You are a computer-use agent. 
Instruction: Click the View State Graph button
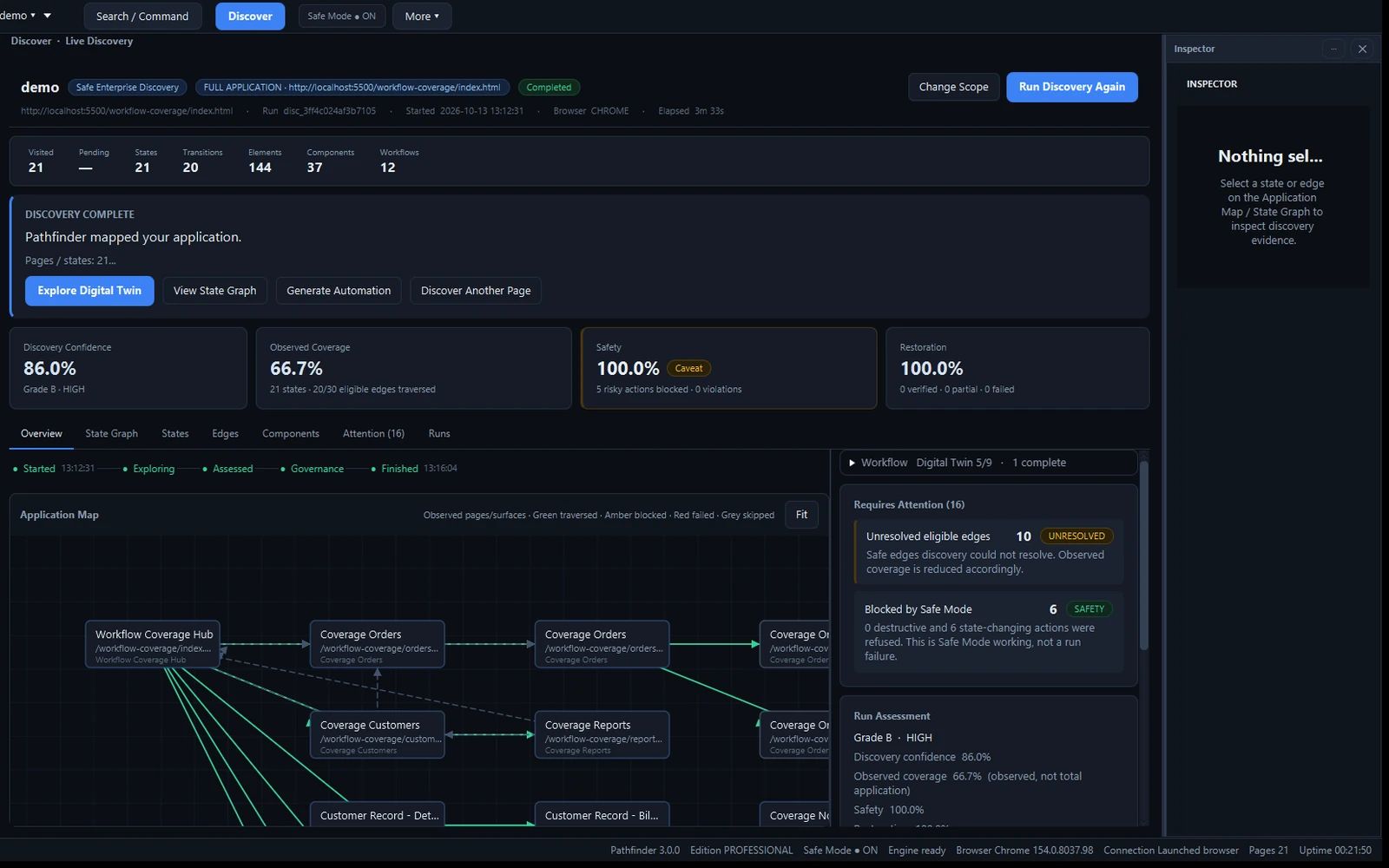214,291
